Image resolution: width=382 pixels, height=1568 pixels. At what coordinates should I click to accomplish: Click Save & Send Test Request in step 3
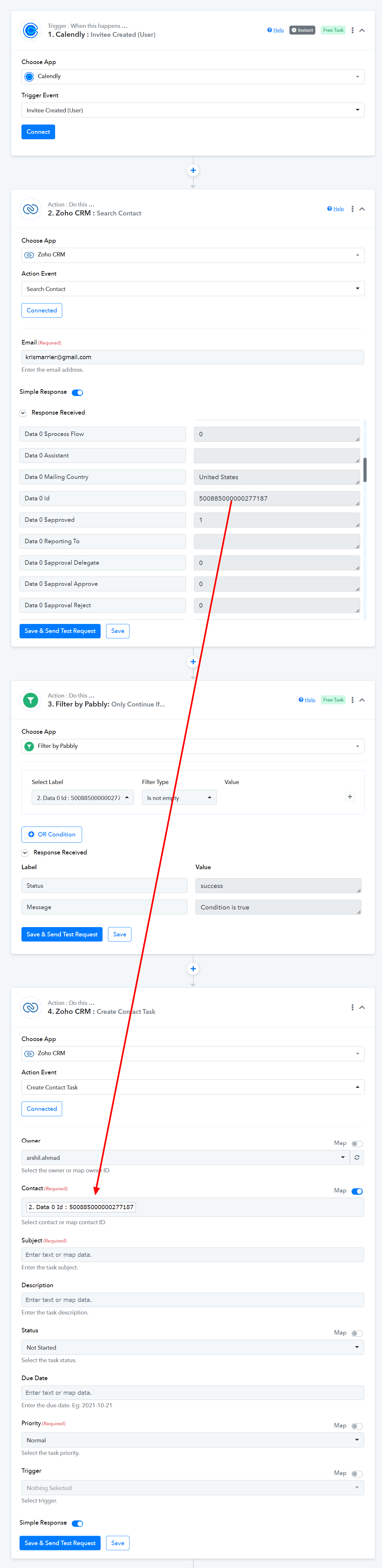[62, 934]
